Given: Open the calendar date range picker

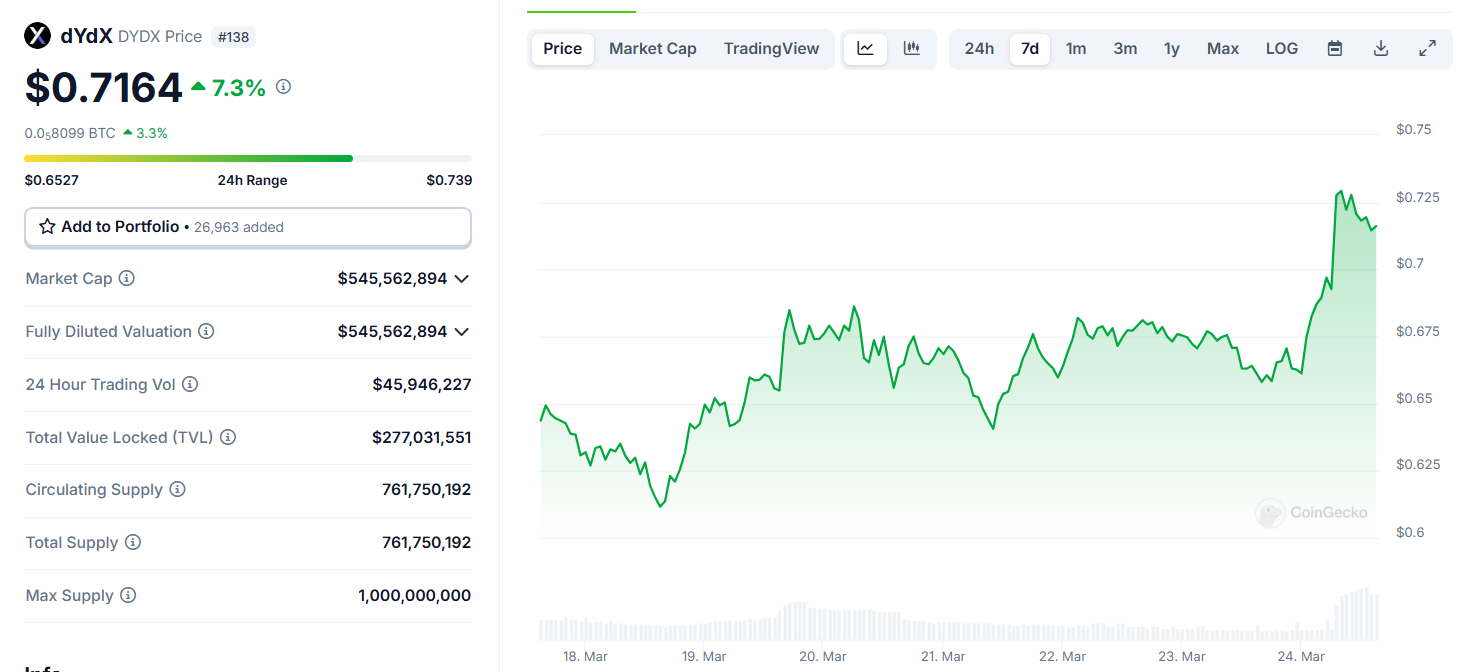Looking at the screenshot, I should point(1334,48).
